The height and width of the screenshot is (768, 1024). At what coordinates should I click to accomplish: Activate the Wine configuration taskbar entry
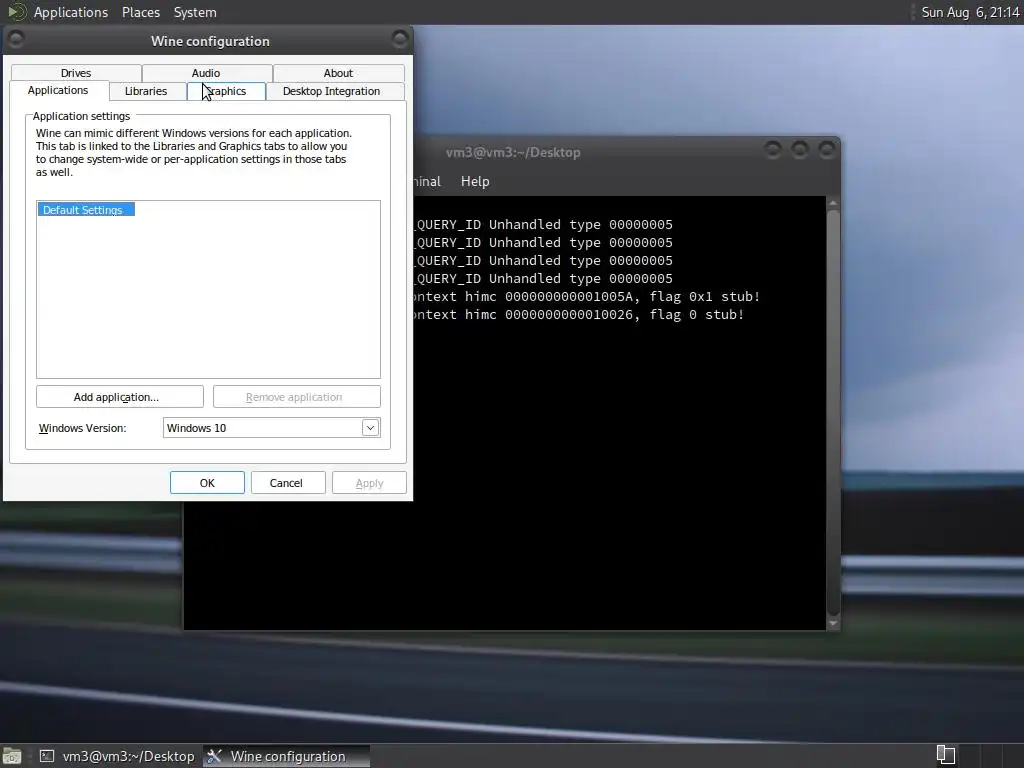(287, 756)
